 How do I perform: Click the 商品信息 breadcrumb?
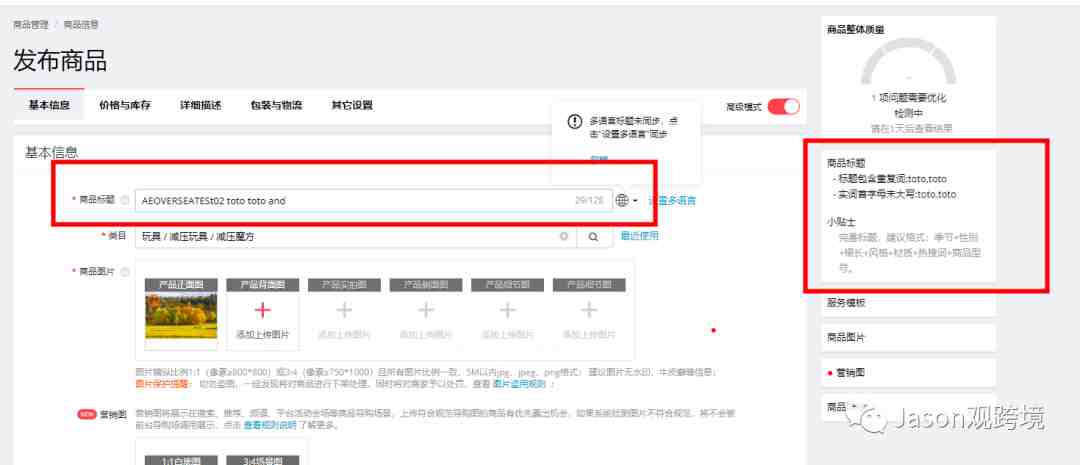click(81, 25)
